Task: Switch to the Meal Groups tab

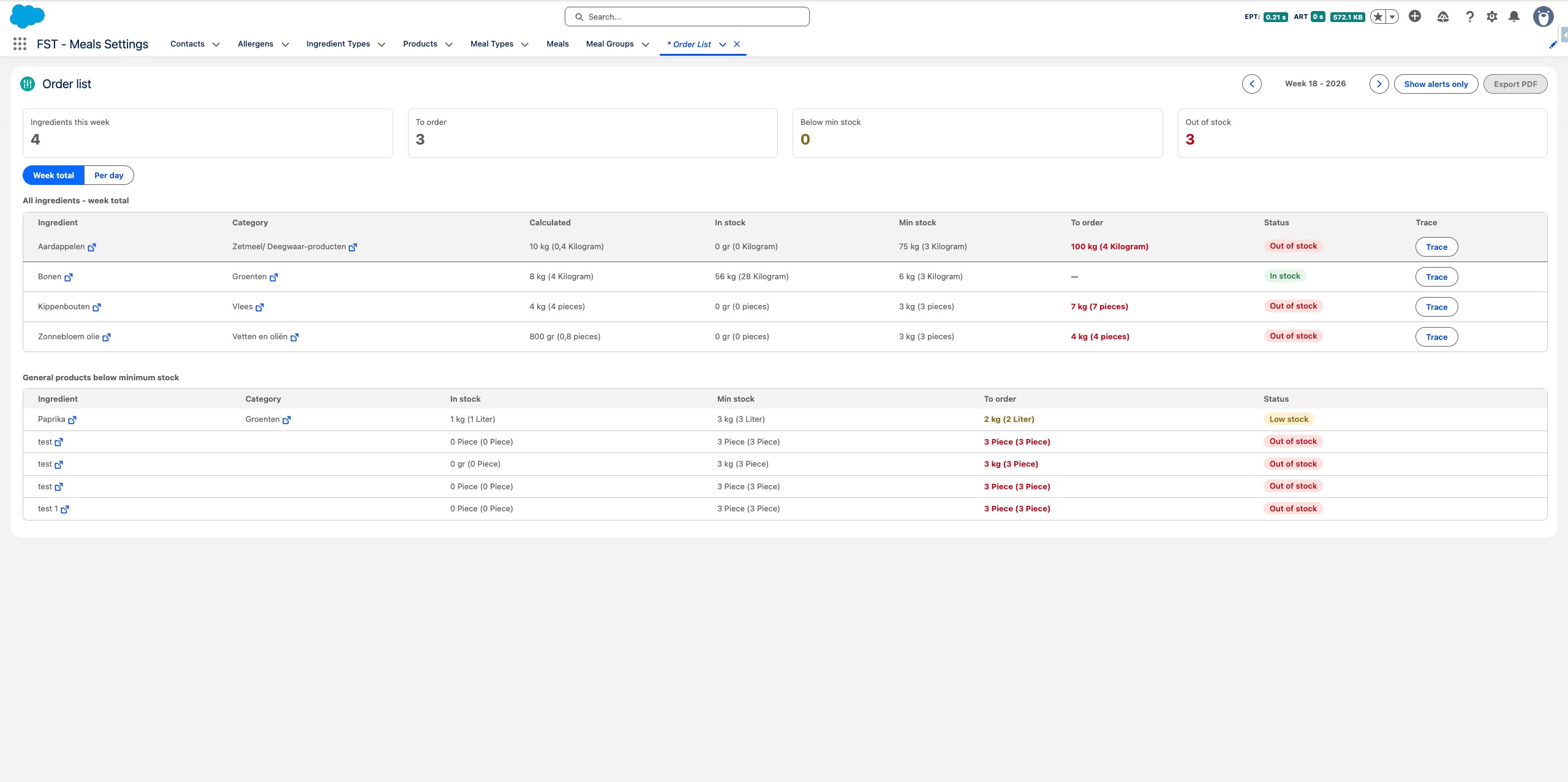Action: [x=609, y=44]
